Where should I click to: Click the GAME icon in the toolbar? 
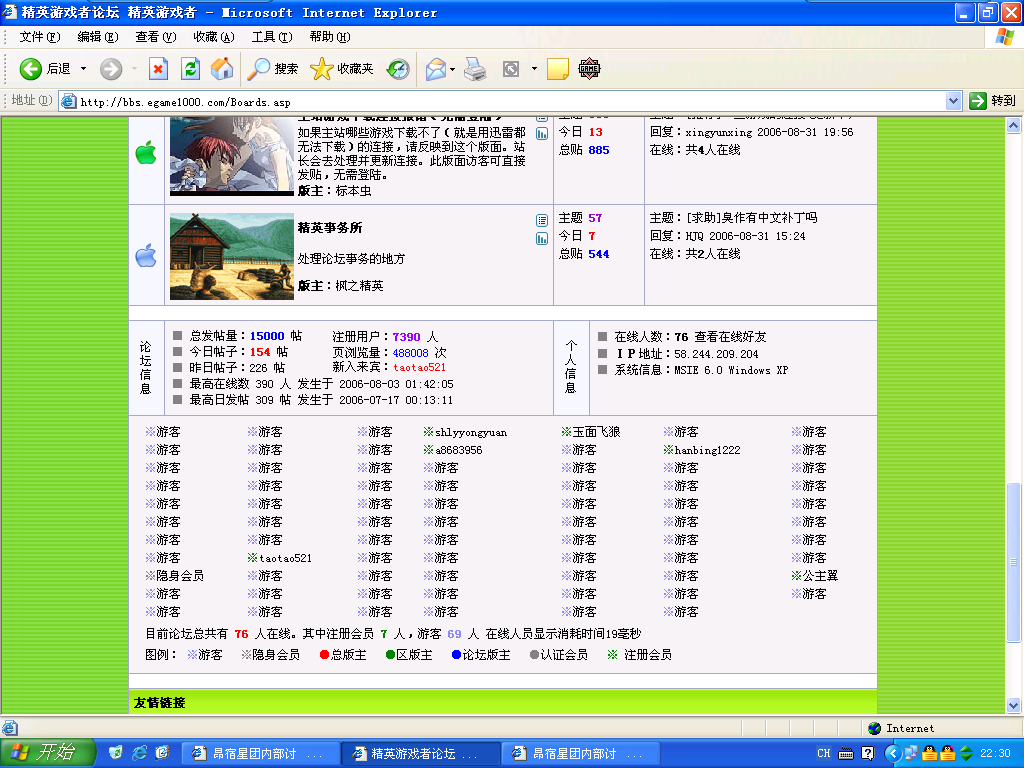click(x=589, y=69)
